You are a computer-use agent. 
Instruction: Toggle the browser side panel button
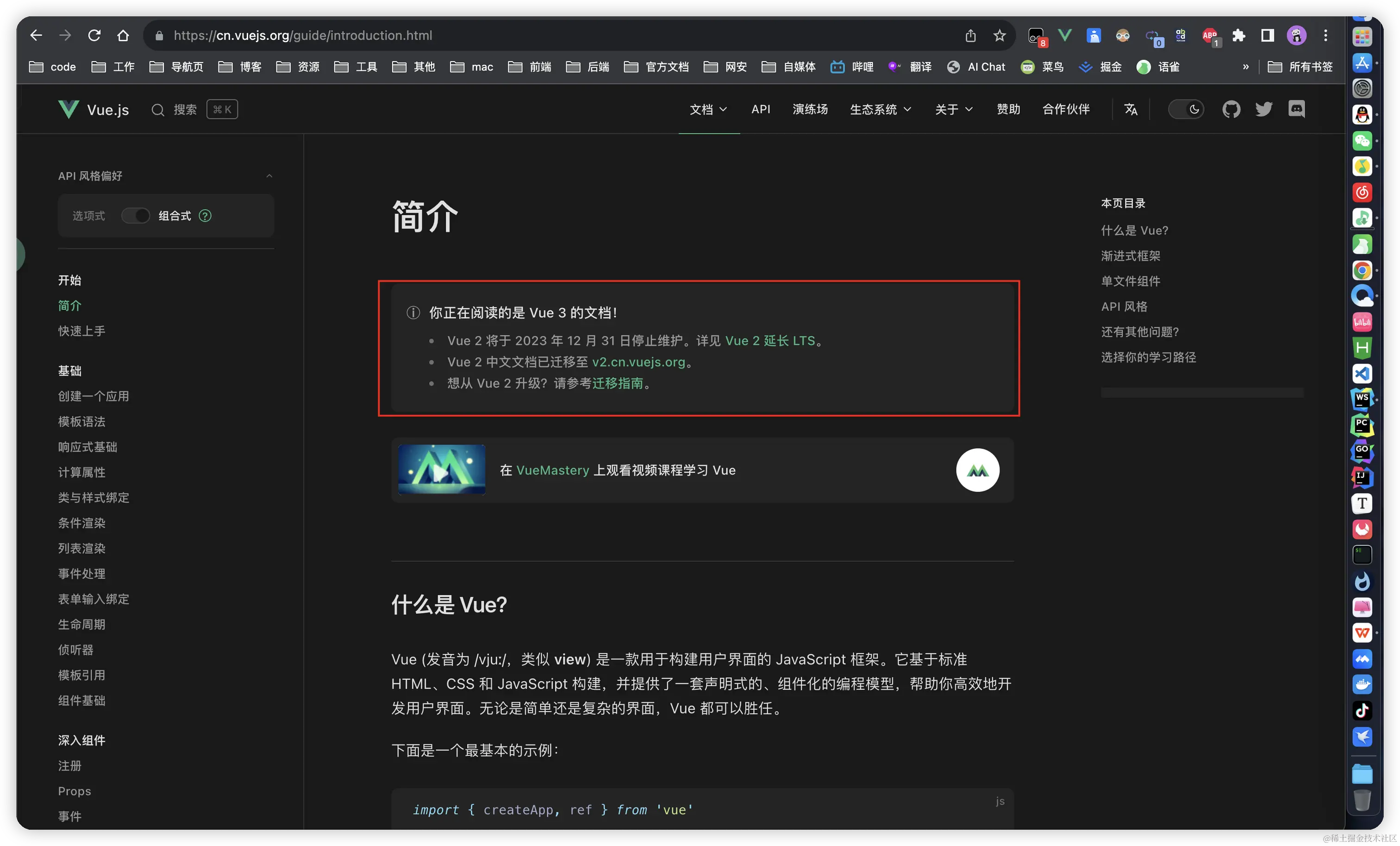coord(1267,36)
